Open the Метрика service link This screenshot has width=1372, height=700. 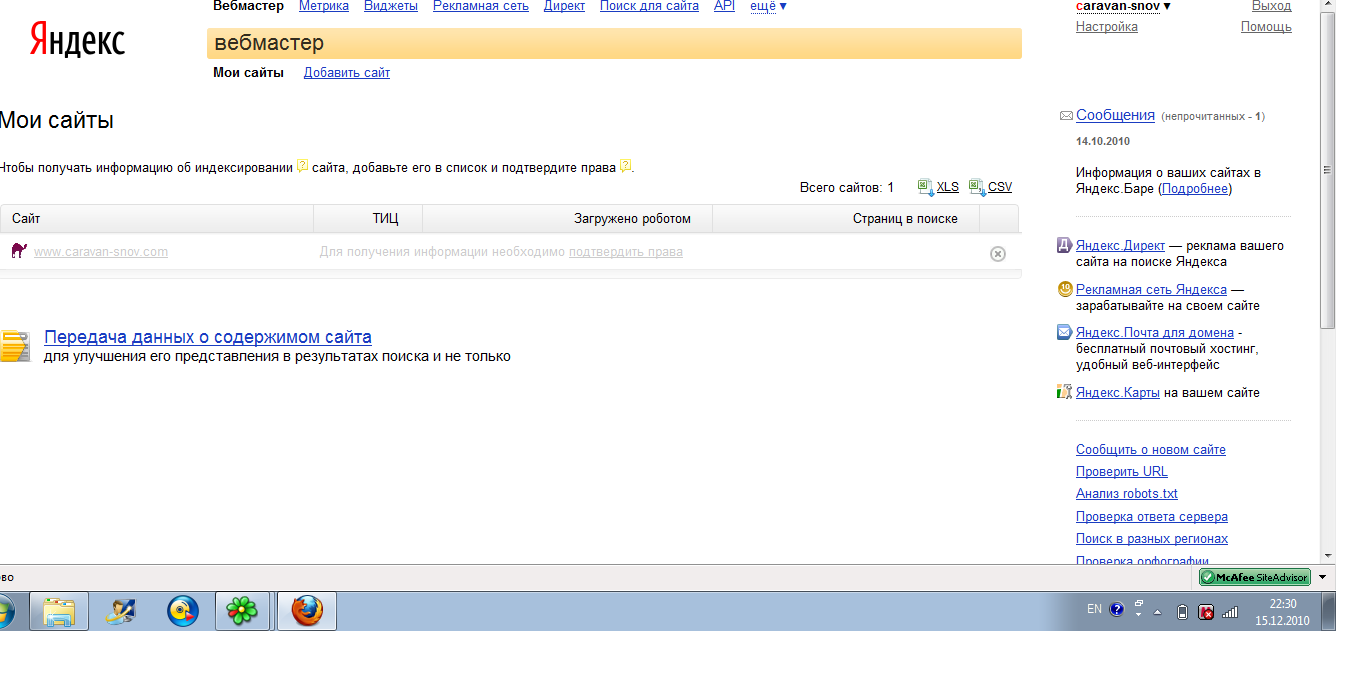click(324, 6)
